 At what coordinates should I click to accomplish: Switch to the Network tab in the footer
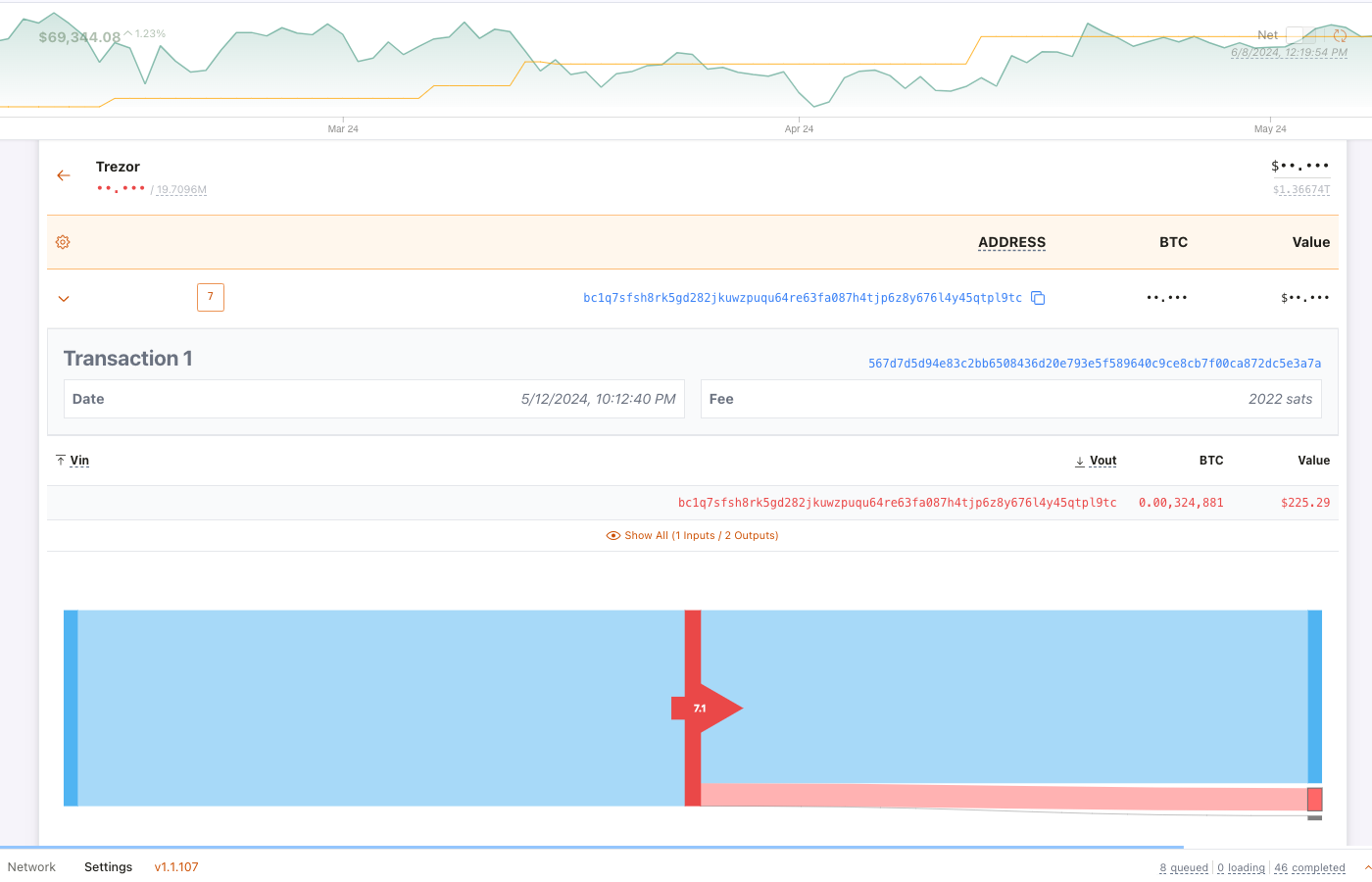tap(31, 866)
